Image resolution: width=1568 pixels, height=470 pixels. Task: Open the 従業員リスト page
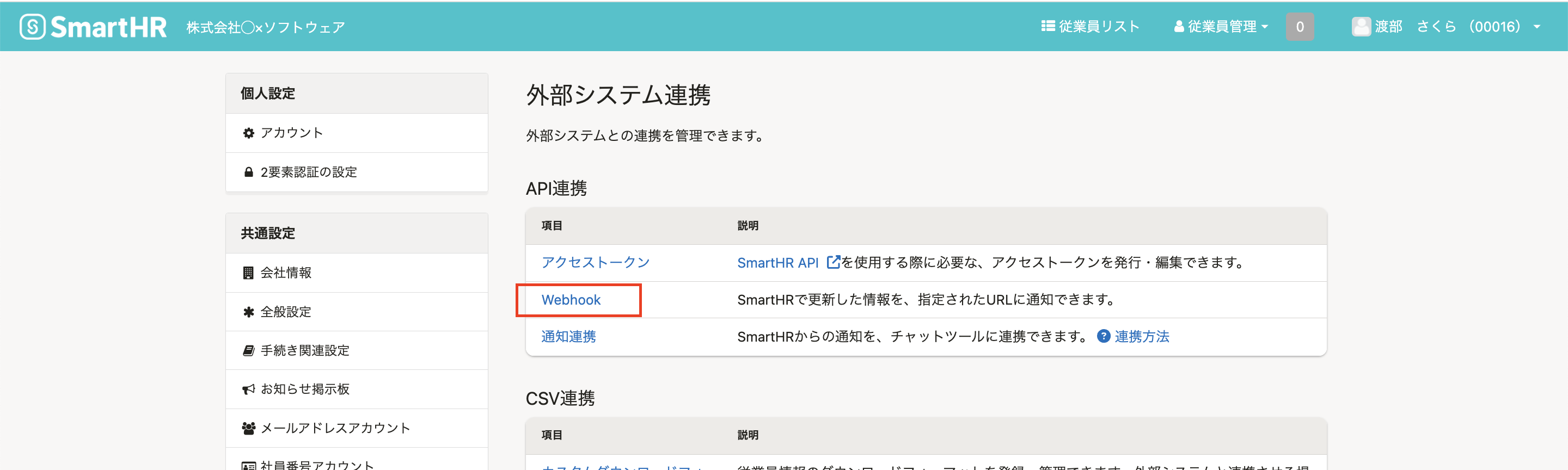(1090, 27)
